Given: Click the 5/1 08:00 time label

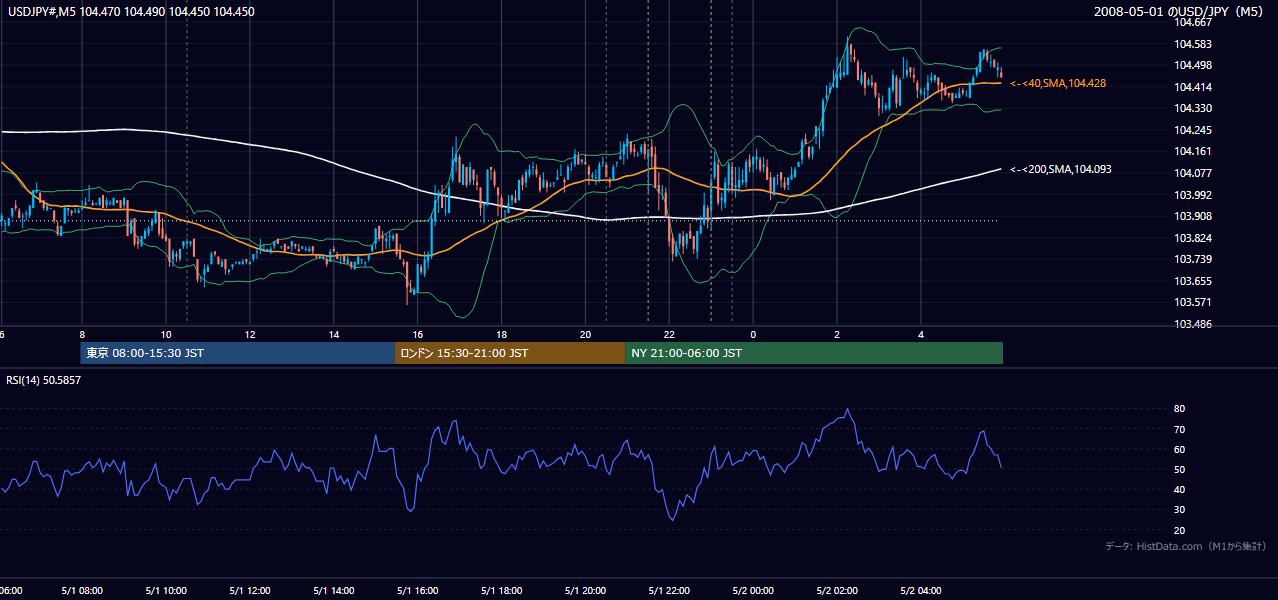Looking at the screenshot, I should pos(83,591).
